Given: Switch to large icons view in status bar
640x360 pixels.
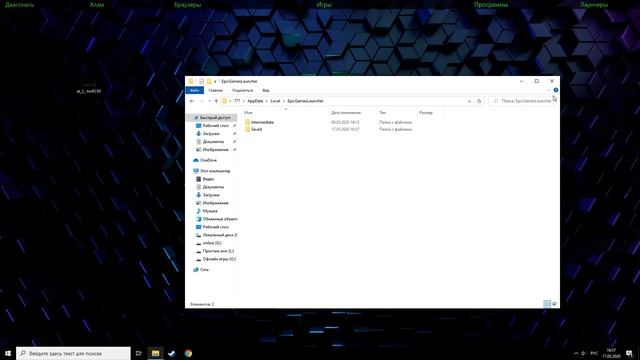Looking at the screenshot, I should tap(555, 304).
